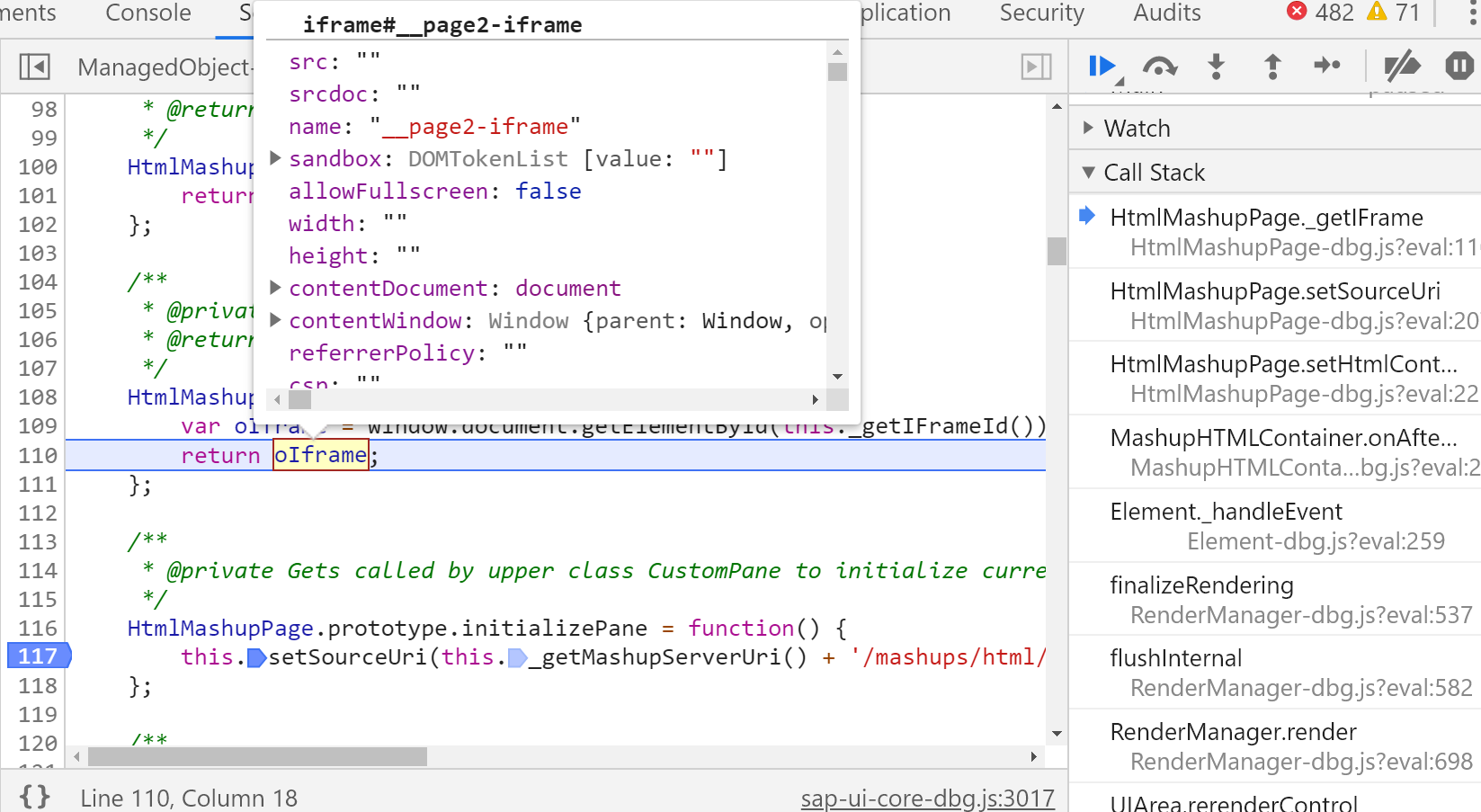Viewport: 1481px width, 812px height.
Task: Open the ManagedObject file tab
Action: click(x=165, y=67)
